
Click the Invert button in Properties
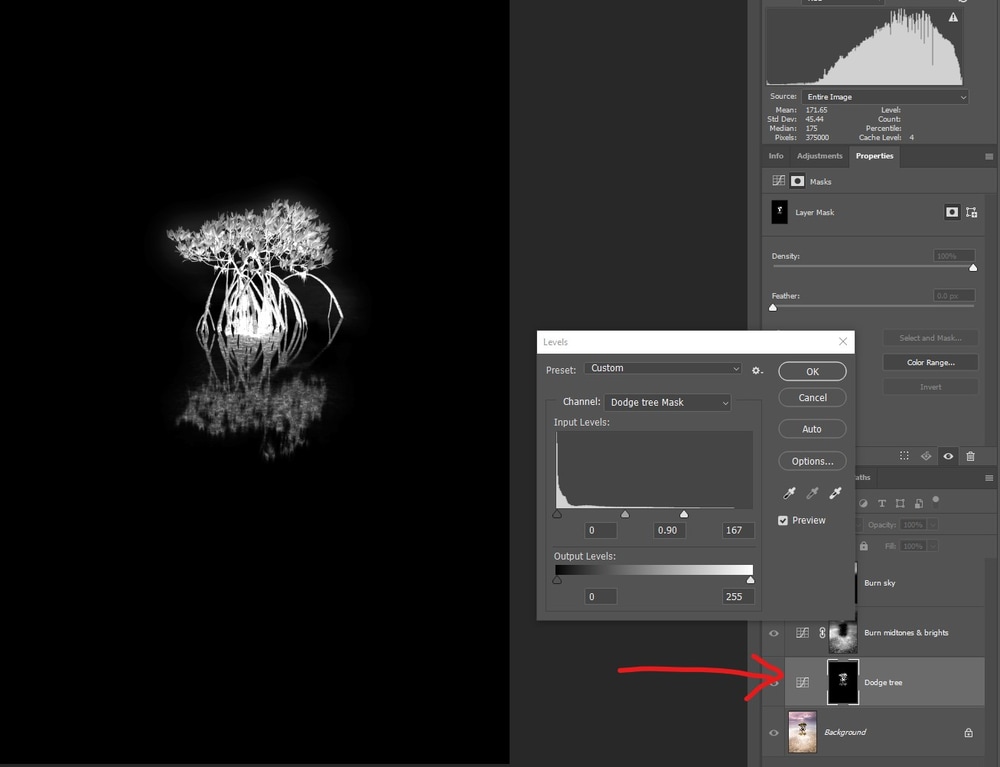pos(930,387)
